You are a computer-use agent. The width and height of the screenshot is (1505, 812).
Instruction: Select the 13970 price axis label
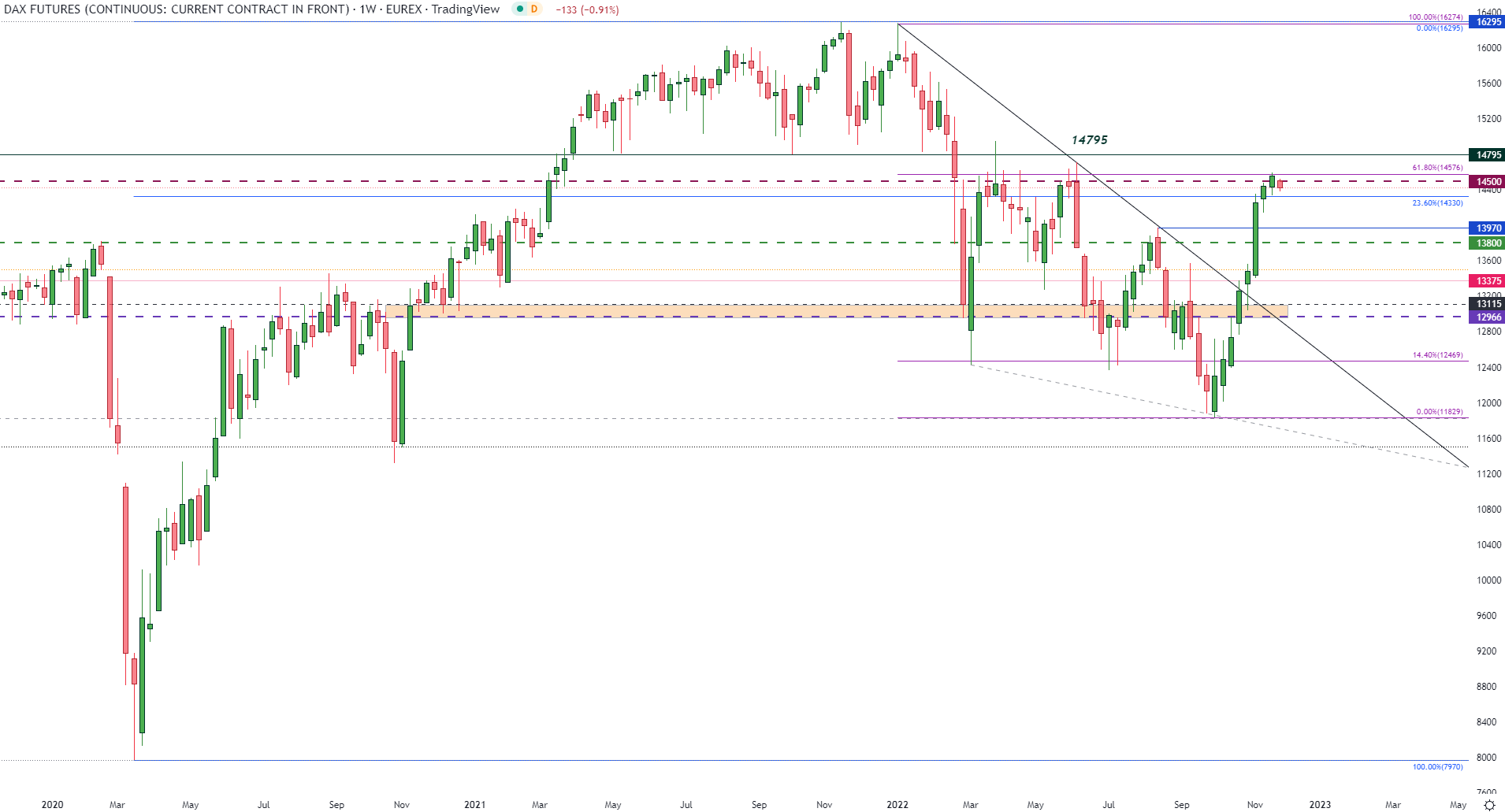[1487, 228]
